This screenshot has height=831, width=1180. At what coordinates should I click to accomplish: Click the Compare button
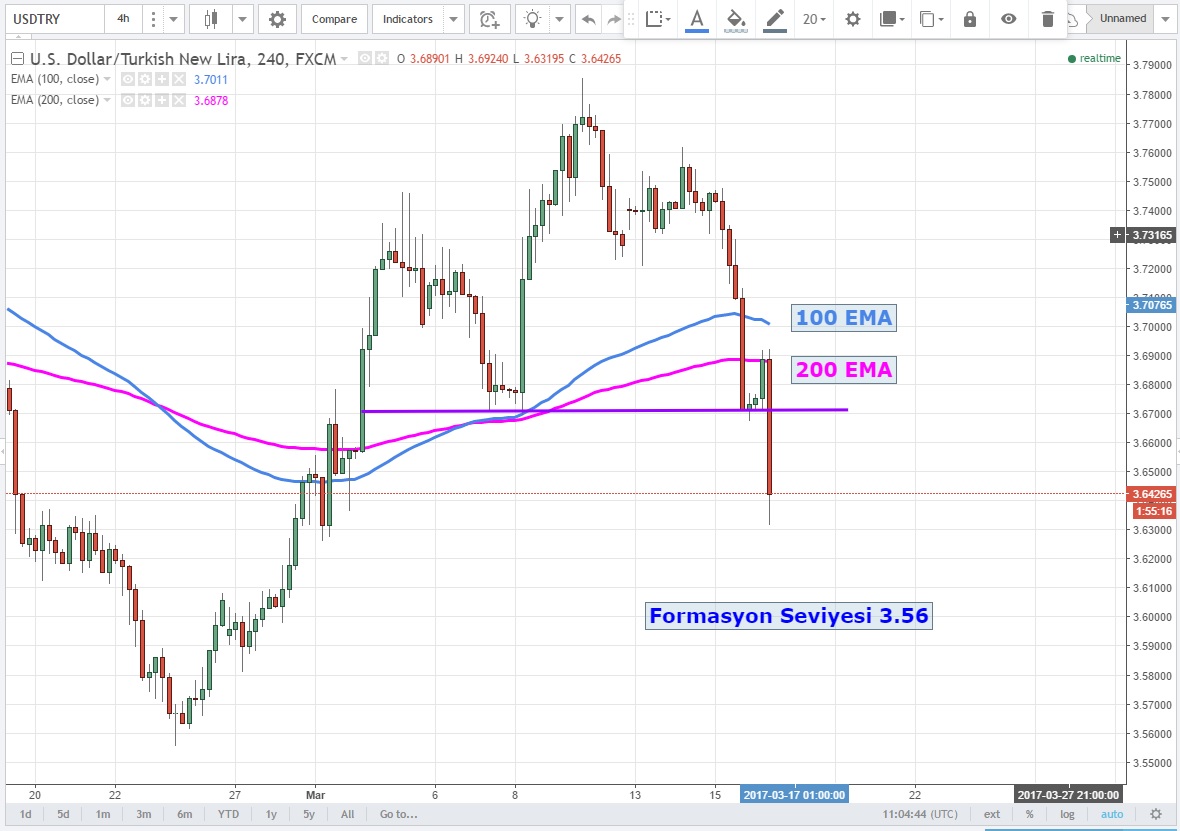(334, 19)
